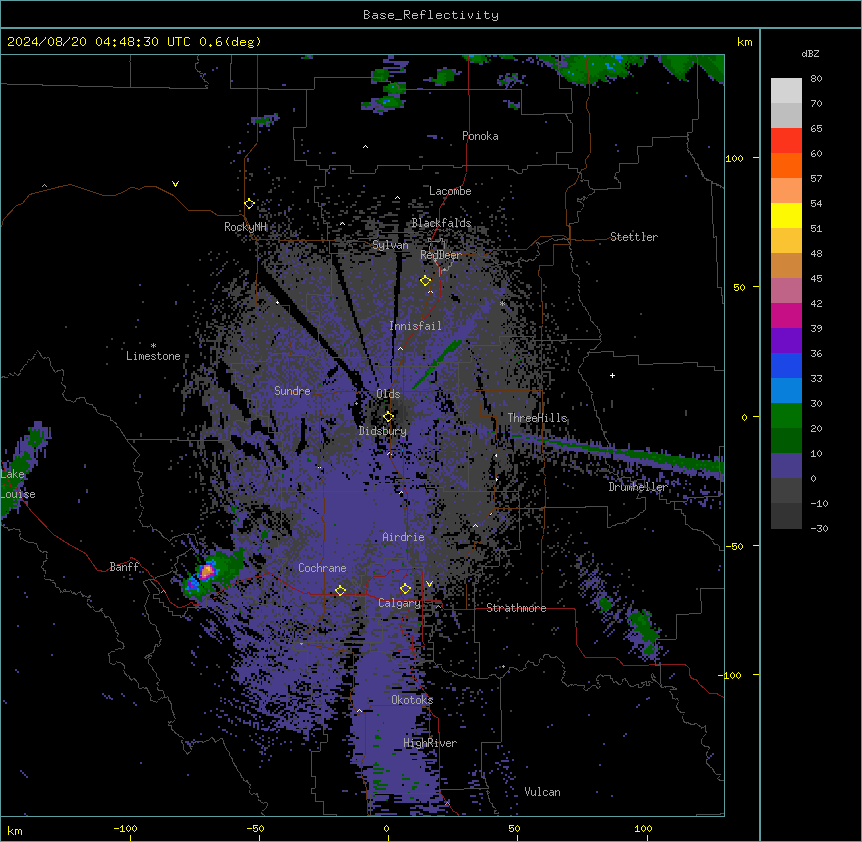Click the km unit label at top right
The height and width of the screenshot is (842, 862).
pos(744,42)
